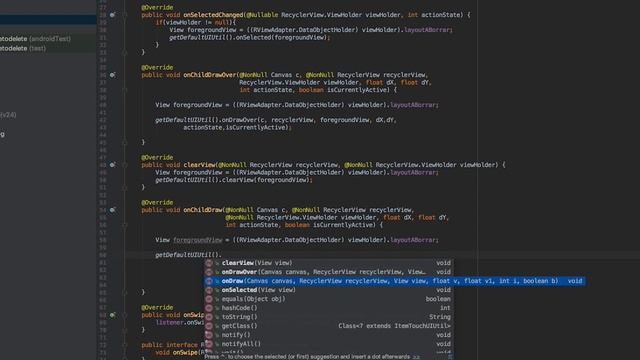
Task: Click method icon of highlighted onDraw suggestion
Action: coord(209,281)
